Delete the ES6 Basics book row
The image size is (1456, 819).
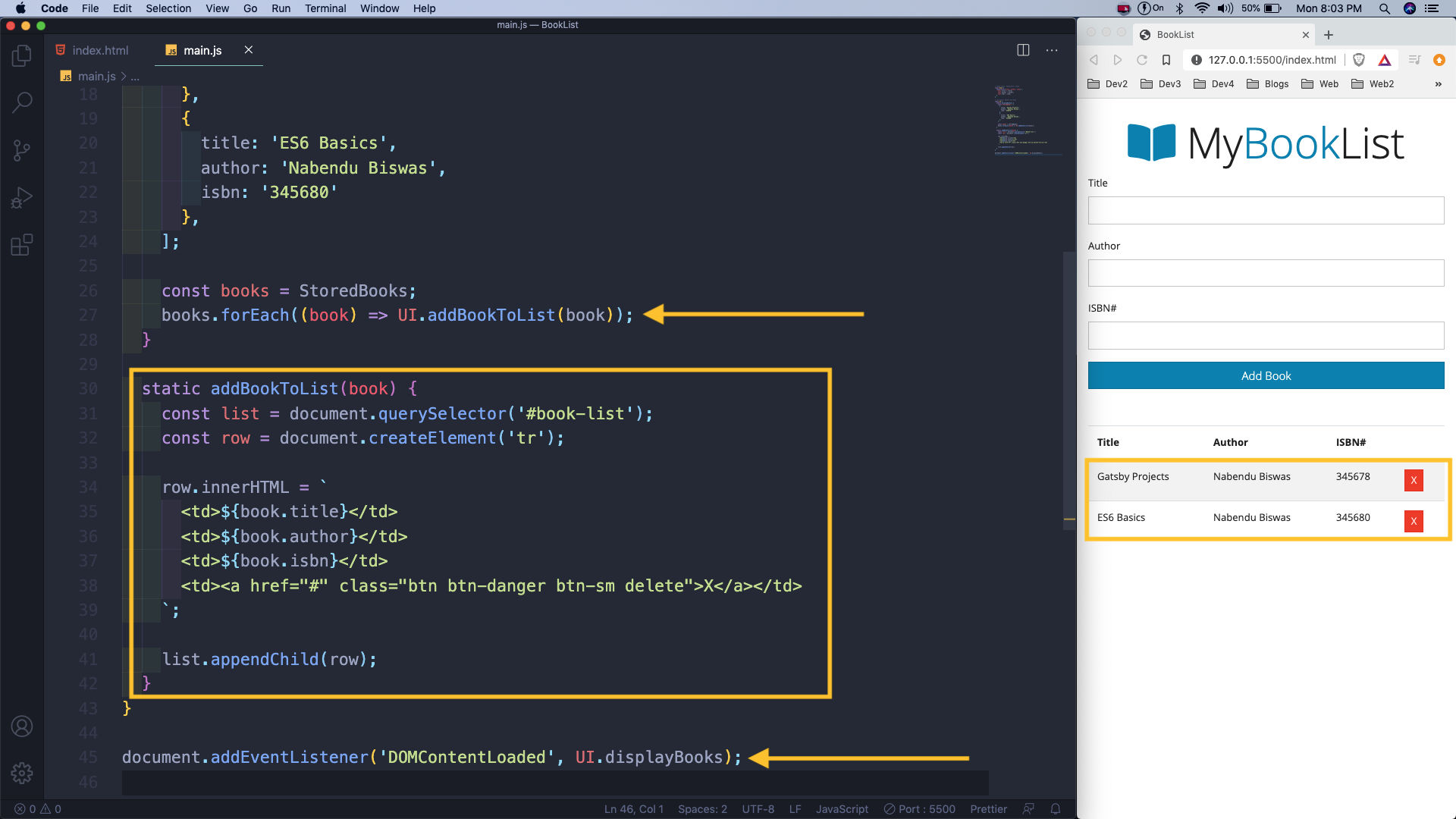(1414, 521)
